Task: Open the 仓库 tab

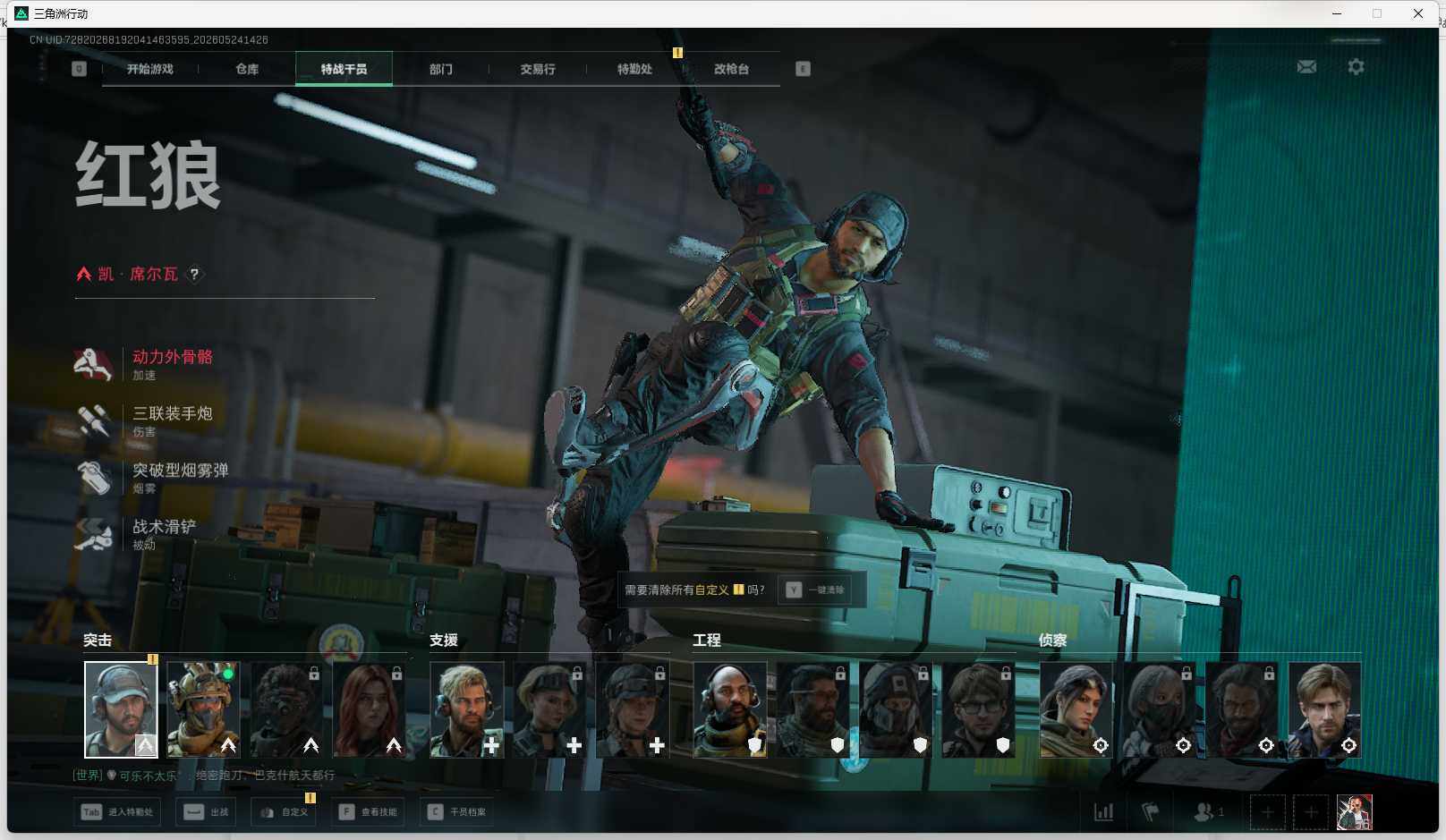Action: tap(247, 69)
